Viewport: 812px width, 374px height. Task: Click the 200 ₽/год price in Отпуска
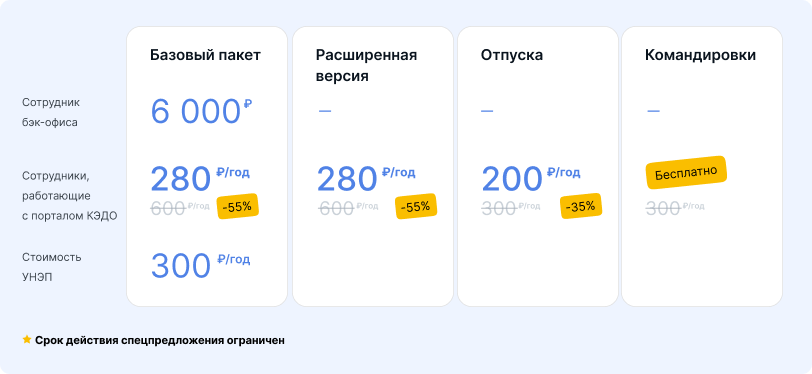click(531, 179)
